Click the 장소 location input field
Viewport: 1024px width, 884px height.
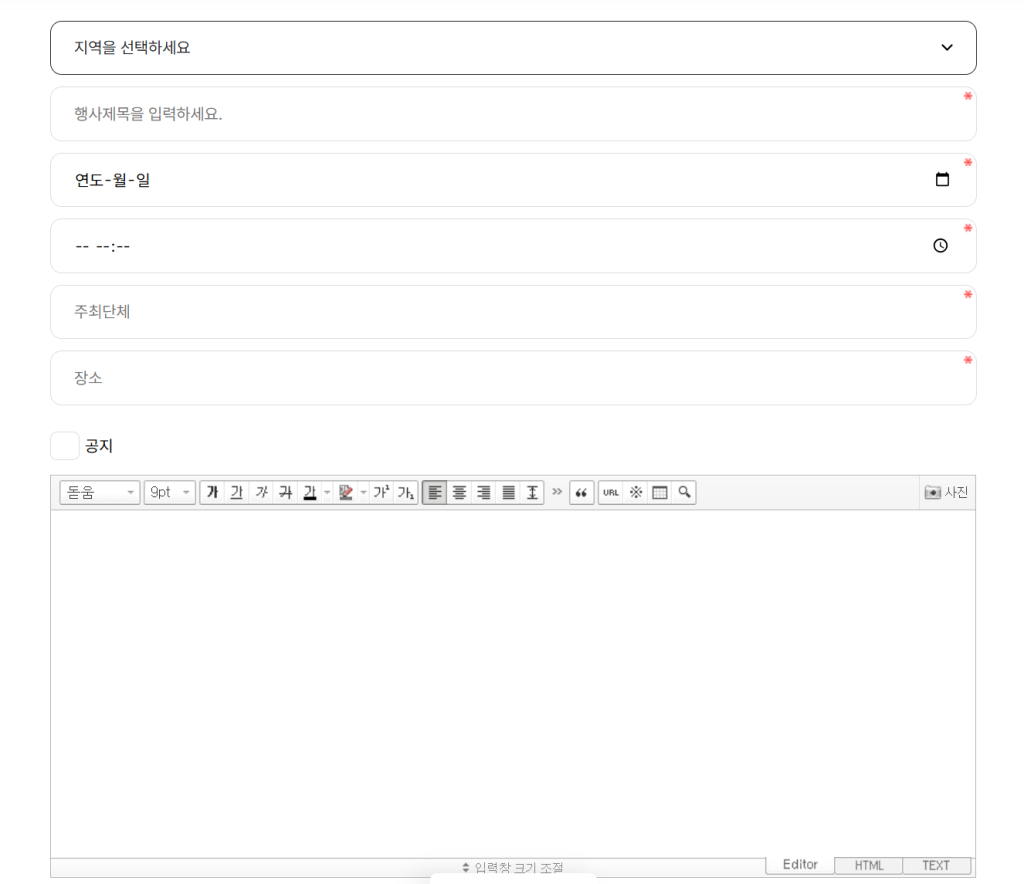513,378
